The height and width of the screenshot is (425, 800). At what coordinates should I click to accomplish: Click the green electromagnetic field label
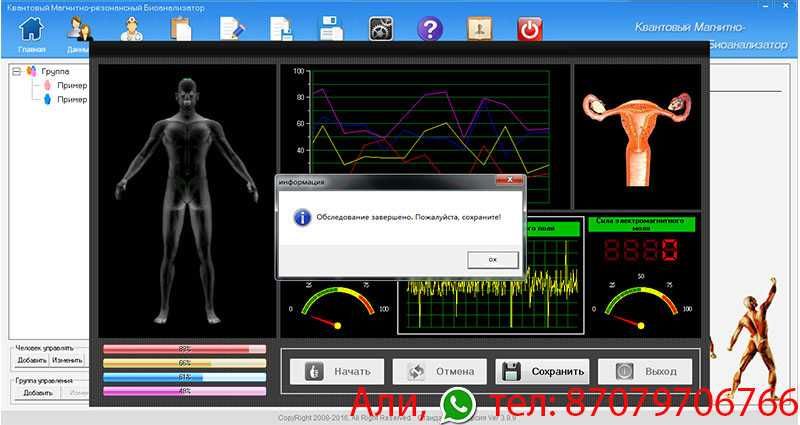click(641, 224)
